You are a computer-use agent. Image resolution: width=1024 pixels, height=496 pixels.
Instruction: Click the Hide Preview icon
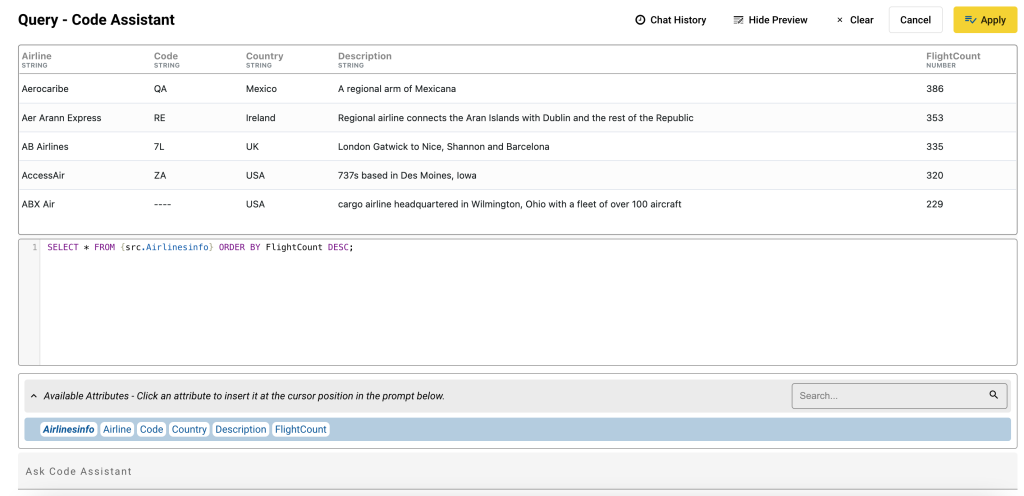click(x=738, y=20)
